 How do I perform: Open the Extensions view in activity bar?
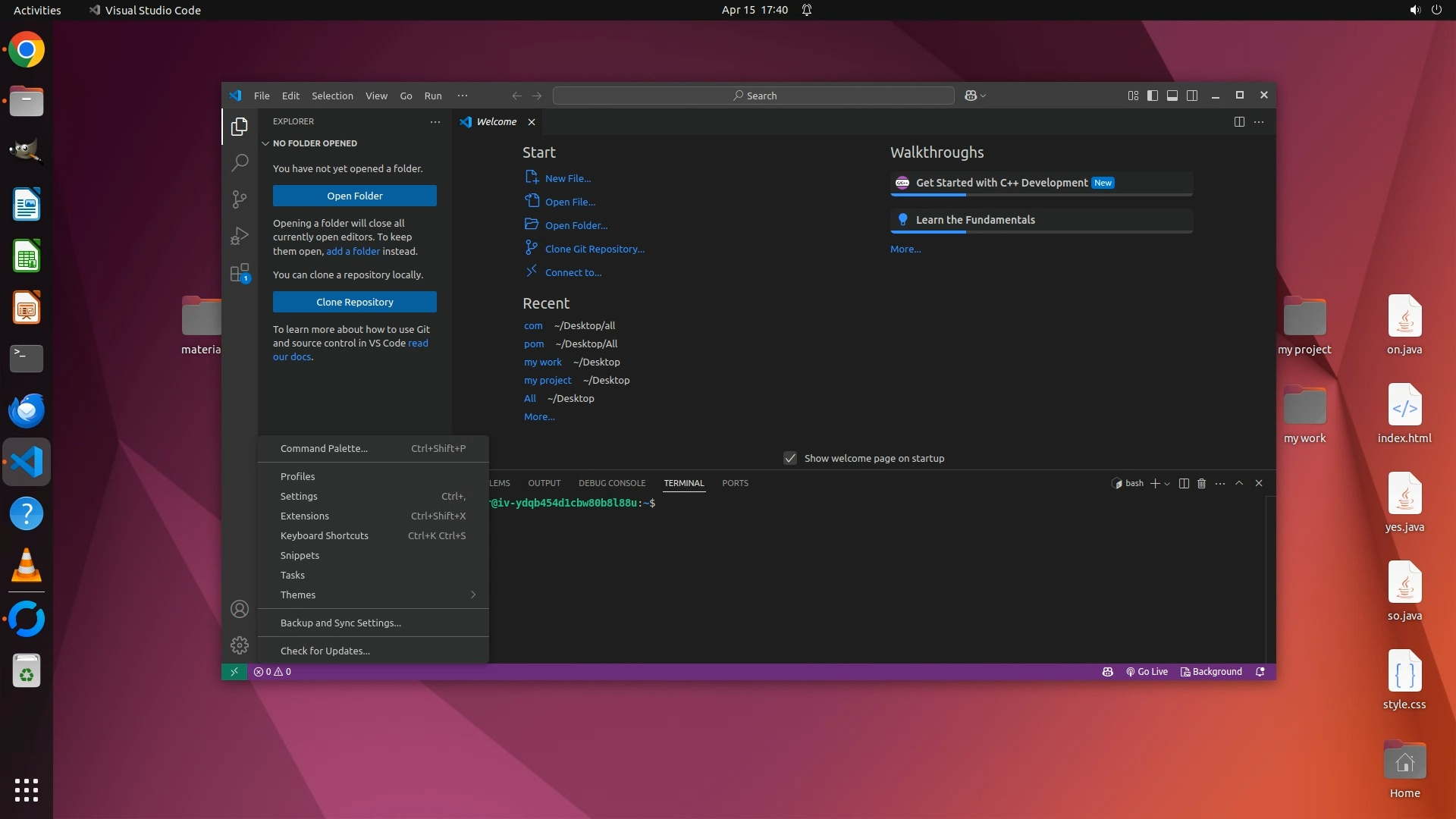tap(240, 272)
